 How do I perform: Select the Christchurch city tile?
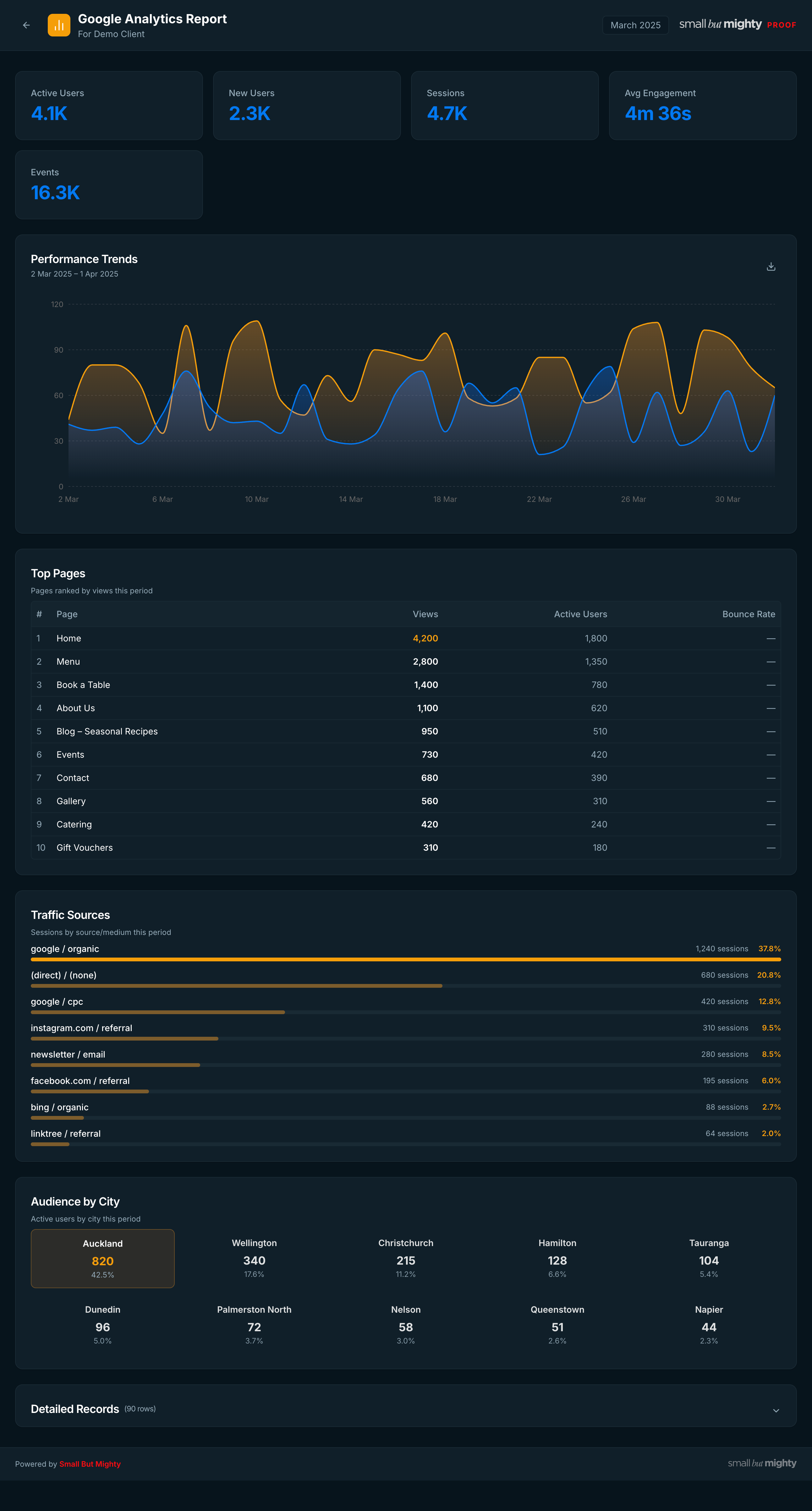point(406,1258)
